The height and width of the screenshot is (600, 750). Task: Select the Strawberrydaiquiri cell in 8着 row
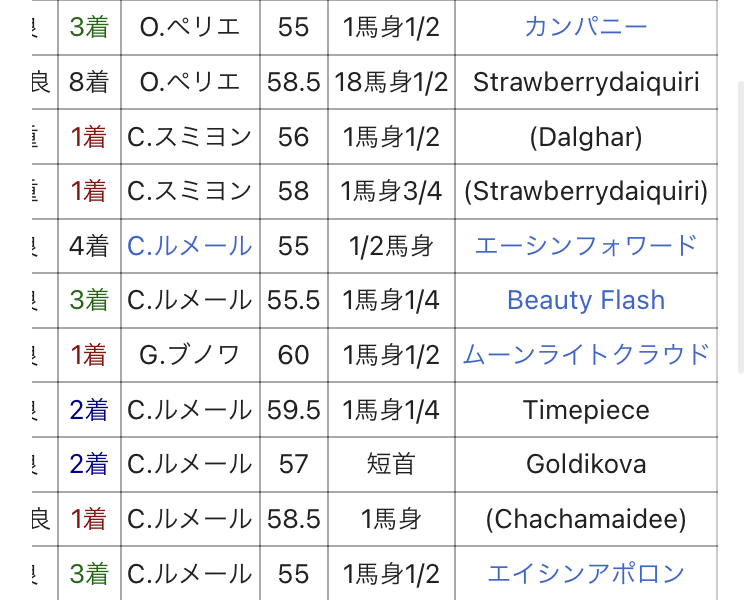[586, 82]
